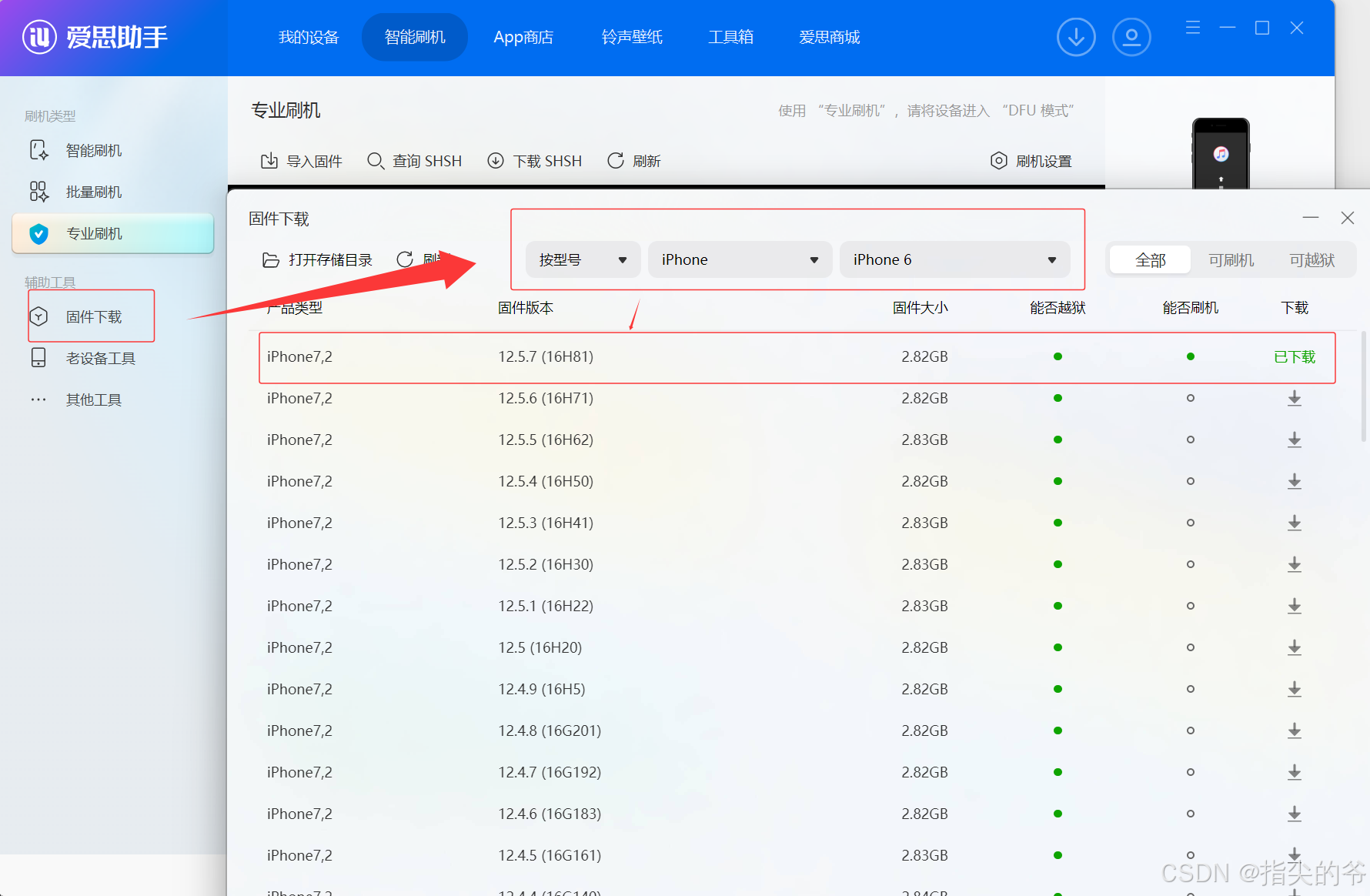This screenshot has width=1370, height=896.
Task: Click 已下载 status for 12.5.7
Action: coord(1295,356)
